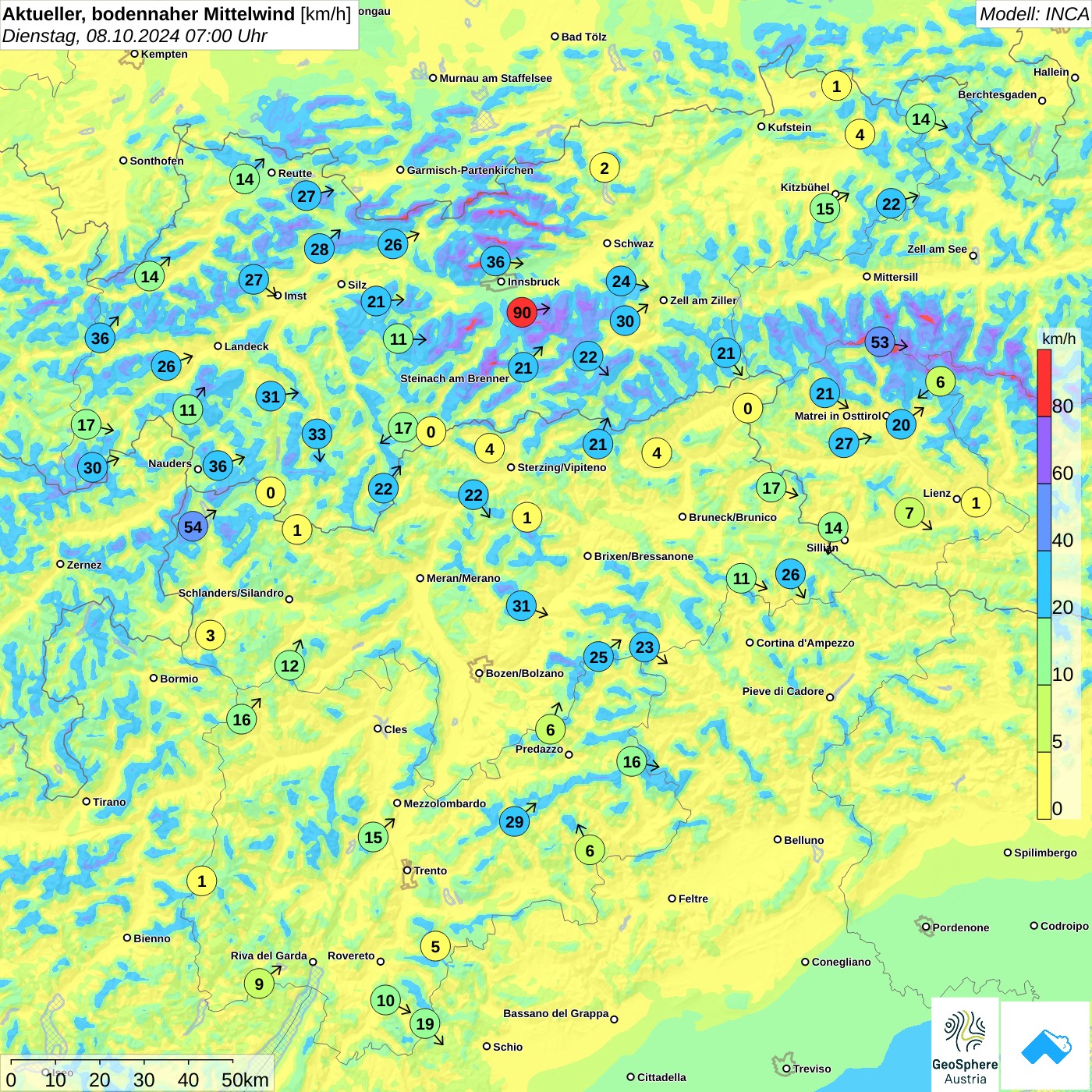
Task: Click the Garmisch-Partenkirchen label
Action: click(470, 171)
